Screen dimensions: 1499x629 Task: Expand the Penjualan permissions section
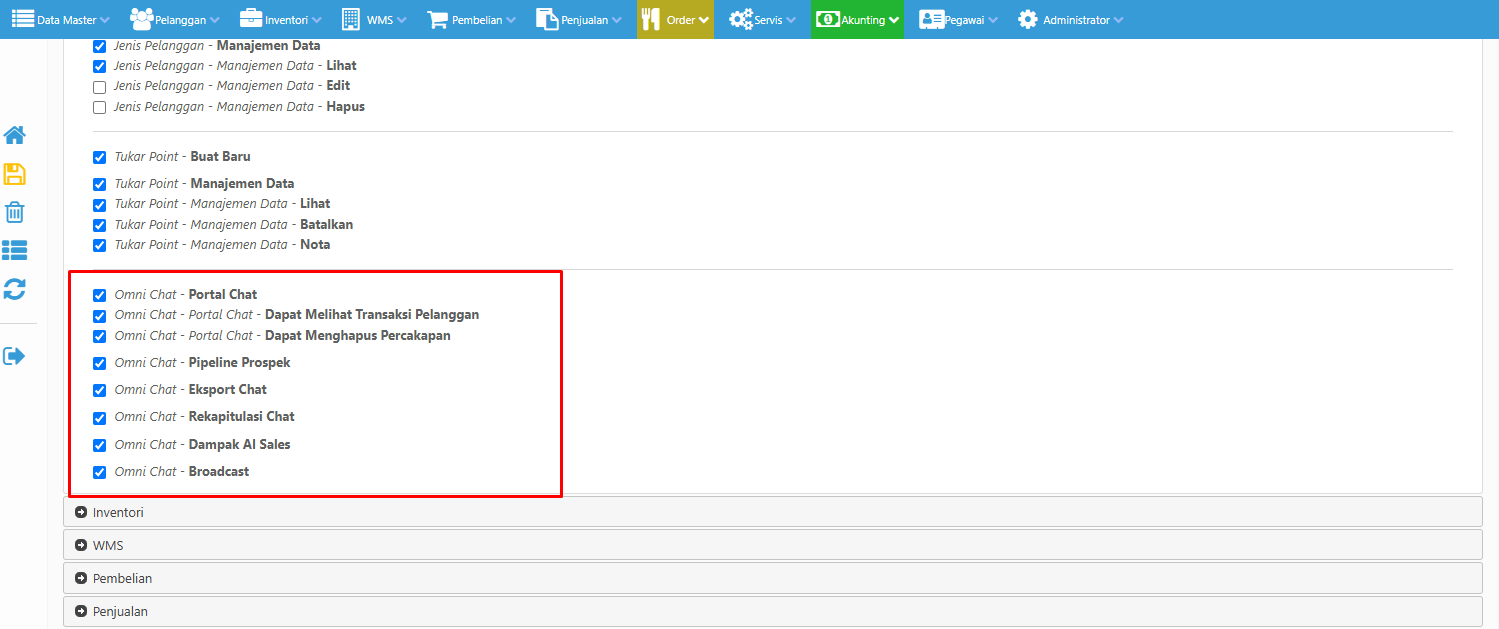pyautogui.click(x=772, y=611)
